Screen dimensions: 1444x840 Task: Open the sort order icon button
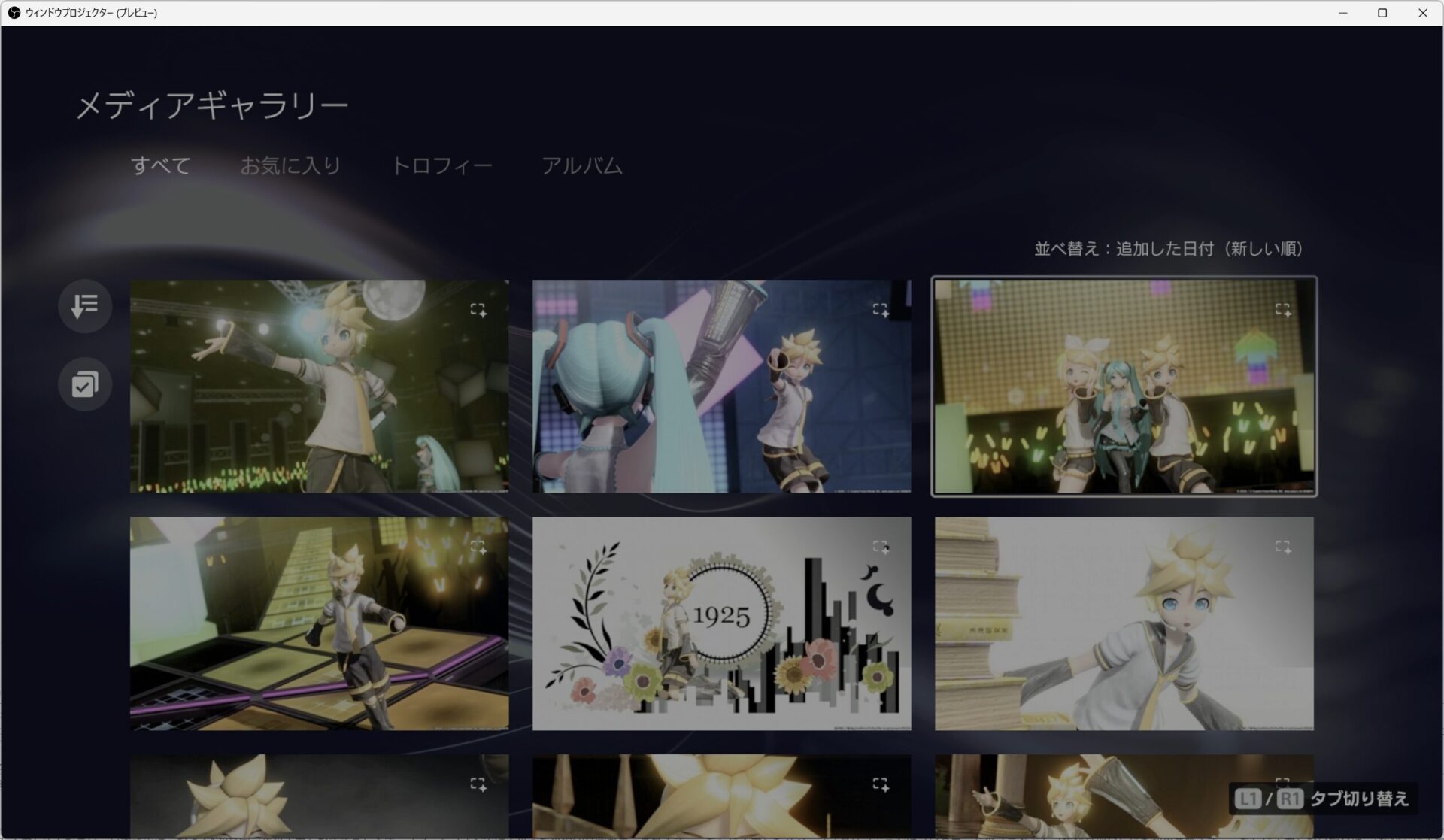pyautogui.click(x=85, y=306)
